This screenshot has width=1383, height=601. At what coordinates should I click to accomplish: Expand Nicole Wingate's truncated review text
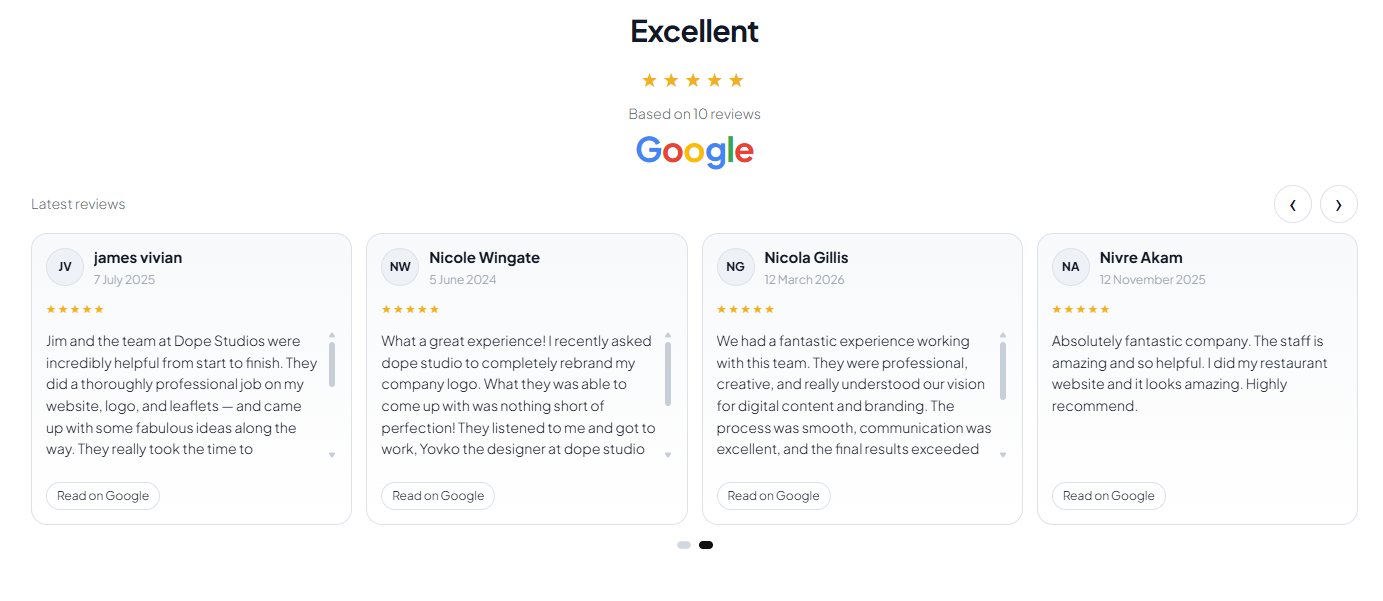coord(667,454)
